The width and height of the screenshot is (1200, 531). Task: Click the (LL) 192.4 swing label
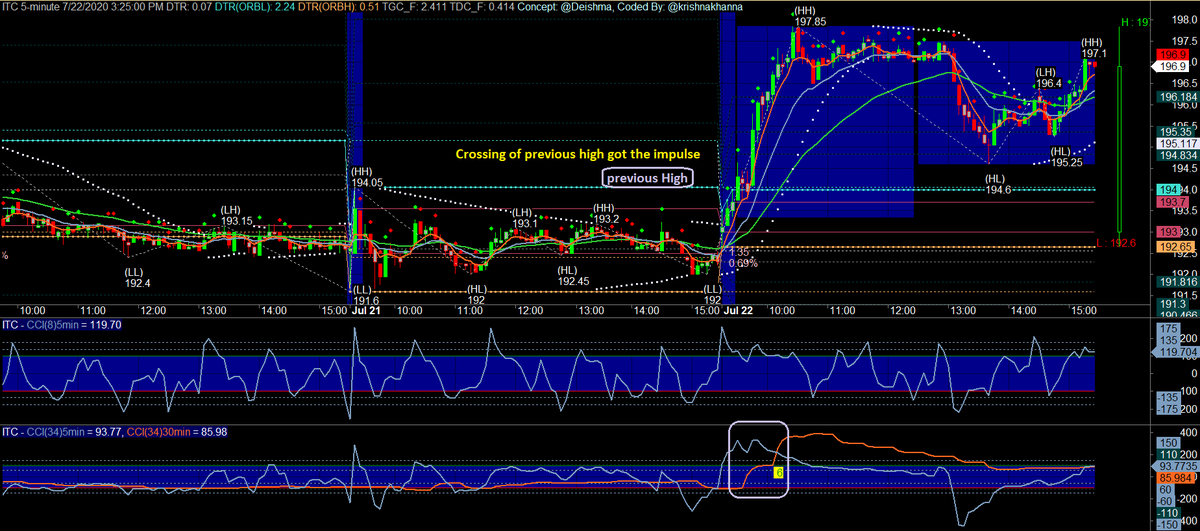pyautogui.click(x=137, y=277)
